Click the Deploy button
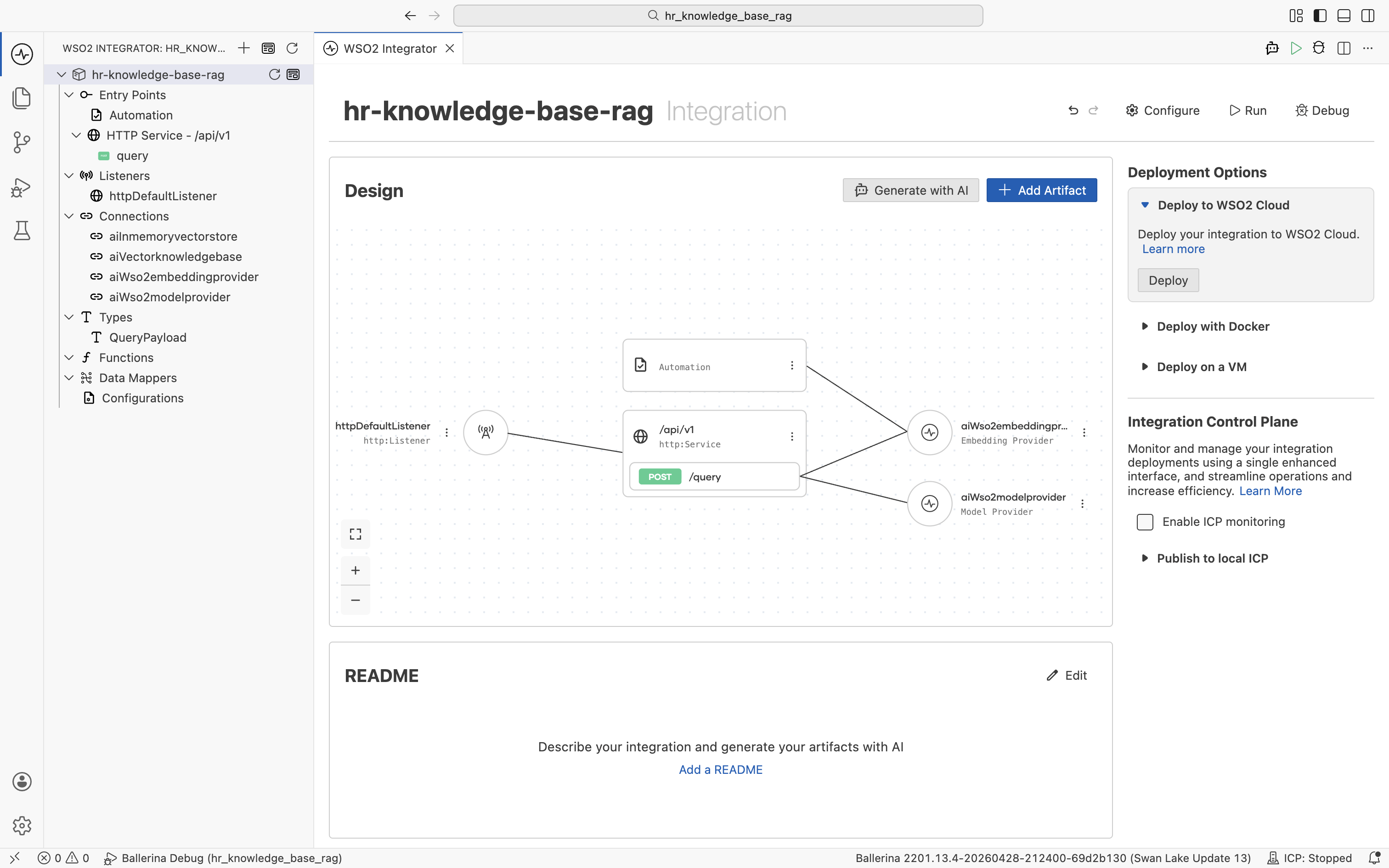Screen dimensions: 1389x868 pos(1168,280)
